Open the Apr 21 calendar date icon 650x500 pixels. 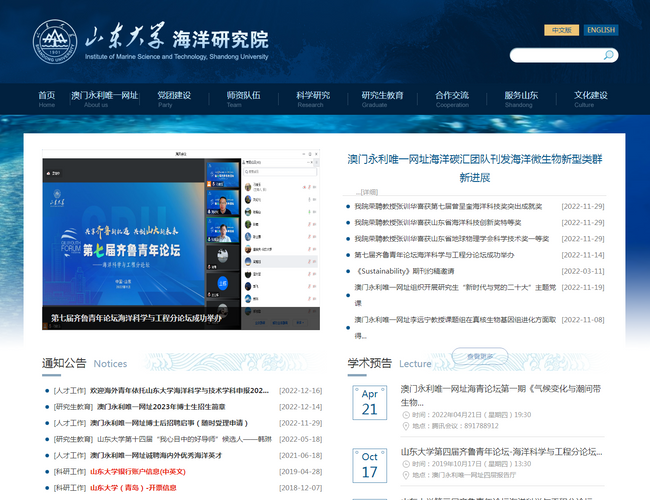pyautogui.click(x=370, y=402)
